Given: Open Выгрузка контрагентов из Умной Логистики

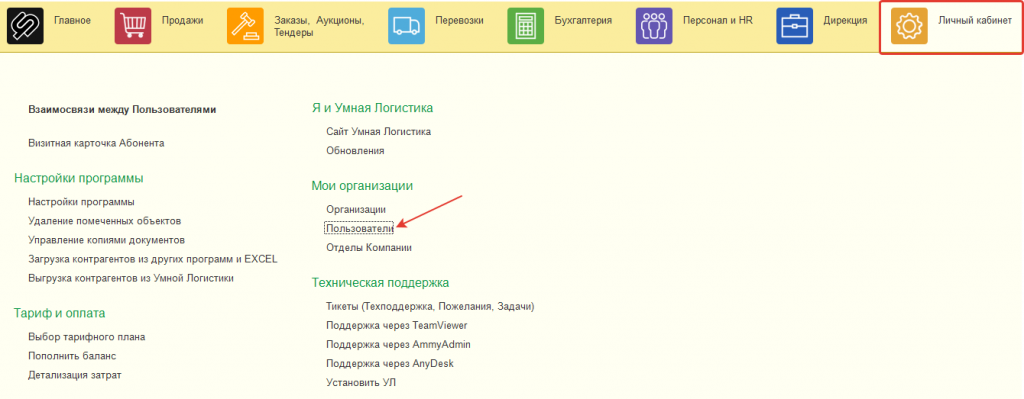Looking at the screenshot, I should [x=131, y=278].
